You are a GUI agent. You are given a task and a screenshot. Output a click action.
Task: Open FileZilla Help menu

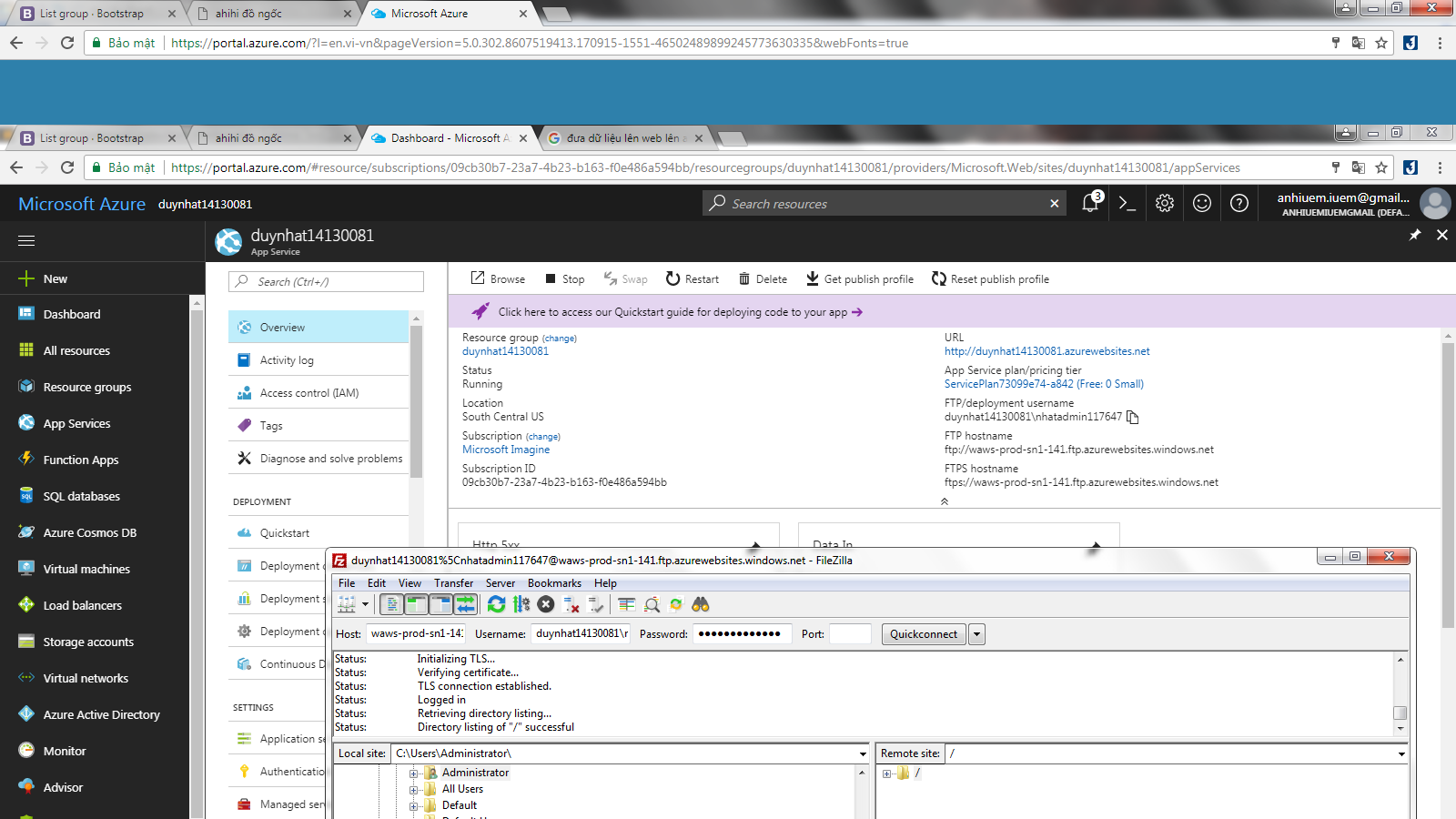(605, 583)
